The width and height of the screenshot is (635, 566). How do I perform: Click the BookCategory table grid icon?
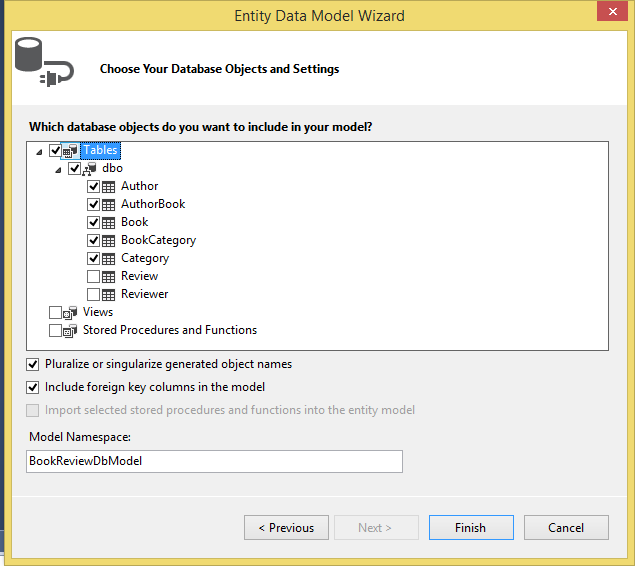(108, 241)
